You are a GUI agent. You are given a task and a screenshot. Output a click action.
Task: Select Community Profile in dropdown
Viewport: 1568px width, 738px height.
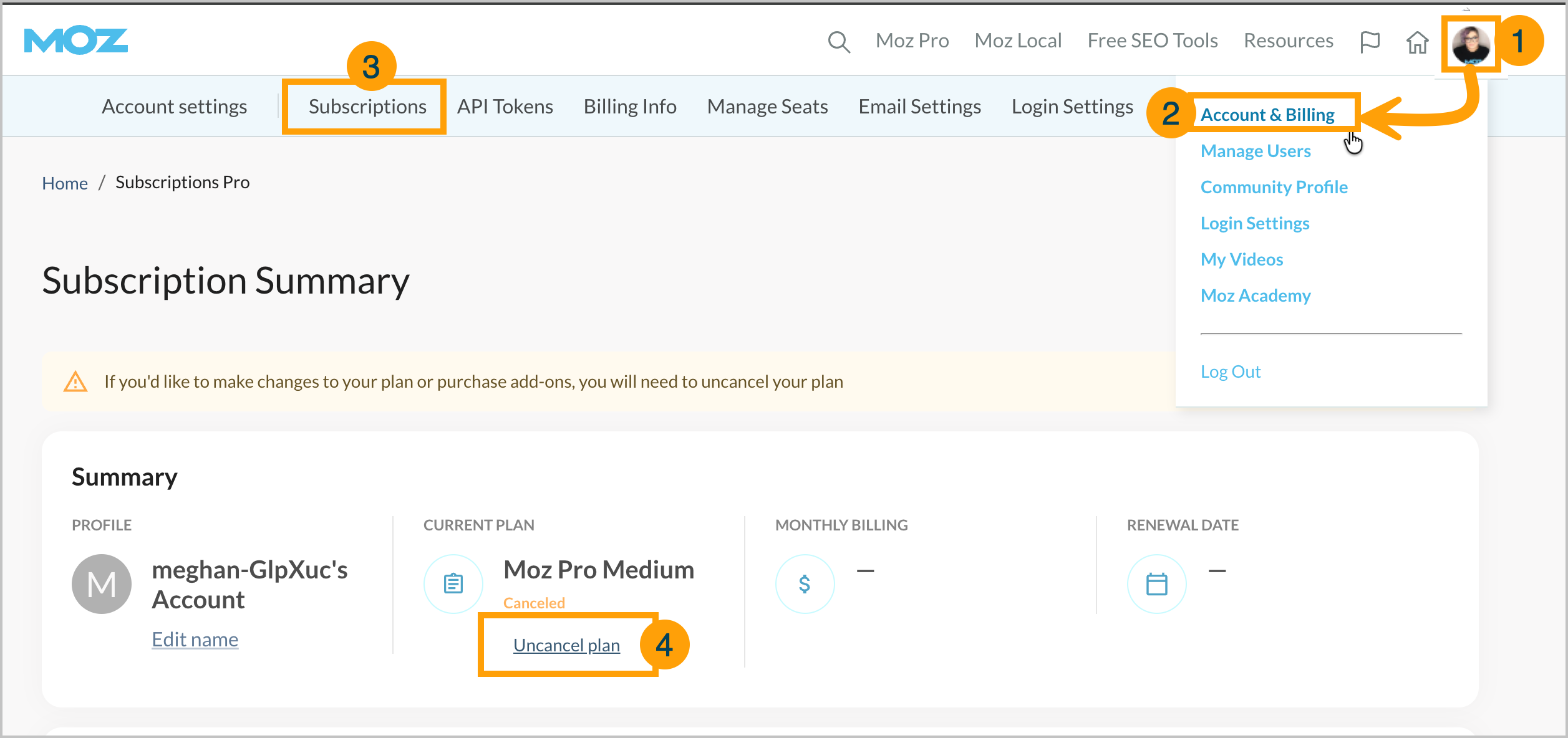(1274, 187)
